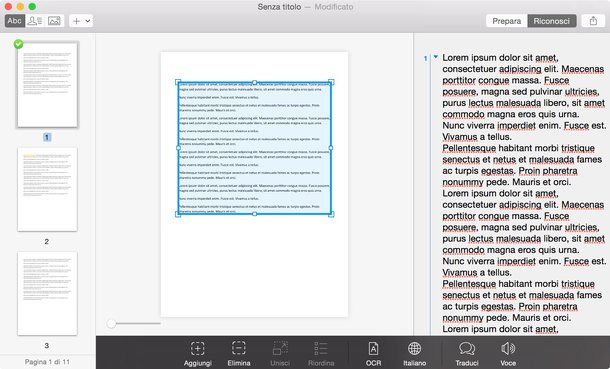Click the top-middle handle of selection box
Image resolution: width=610 pixels, height=369 pixels.
pos(254,82)
